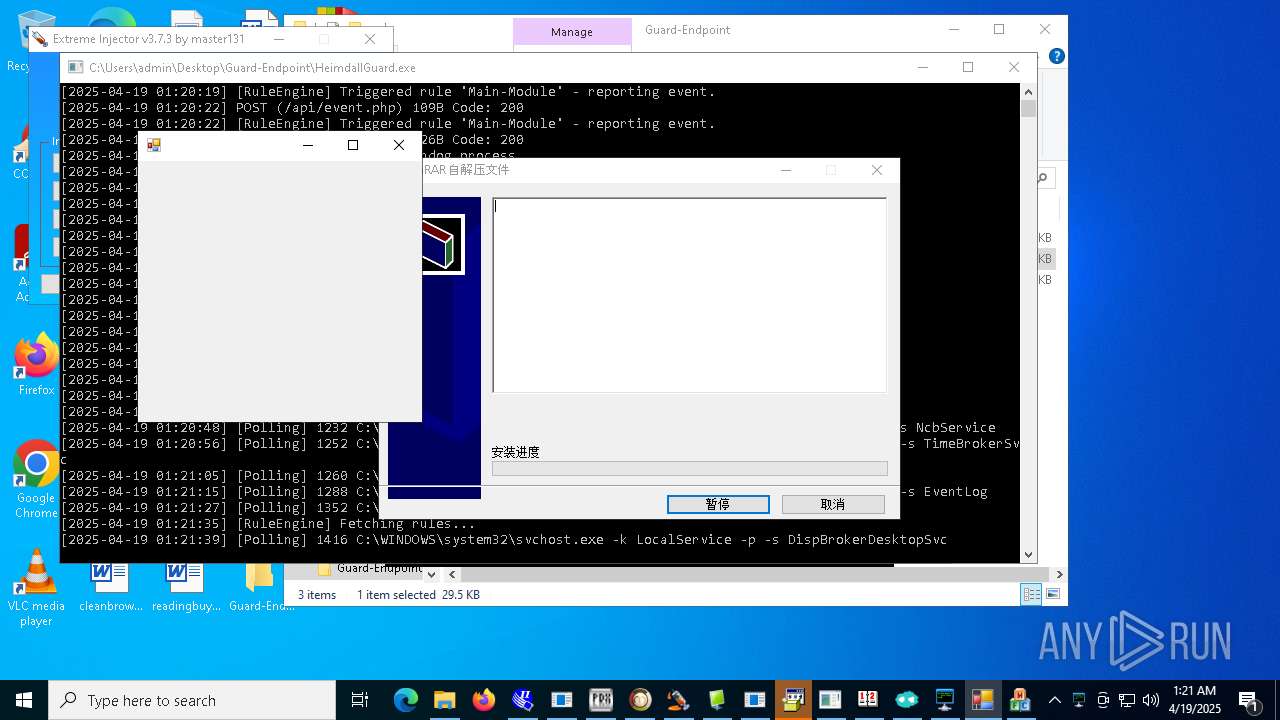Minimize the small blank form window
Screen dimensions: 1280x720
tap(308, 145)
